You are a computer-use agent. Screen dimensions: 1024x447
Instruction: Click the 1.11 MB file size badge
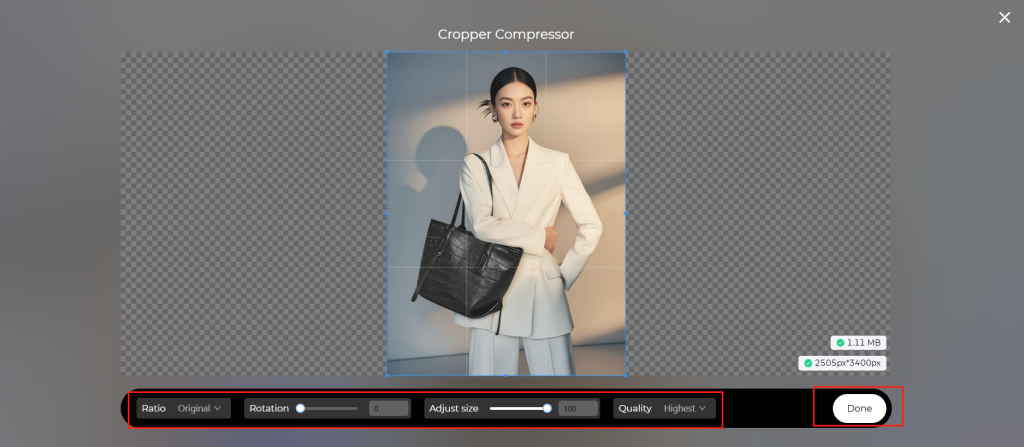pos(858,342)
